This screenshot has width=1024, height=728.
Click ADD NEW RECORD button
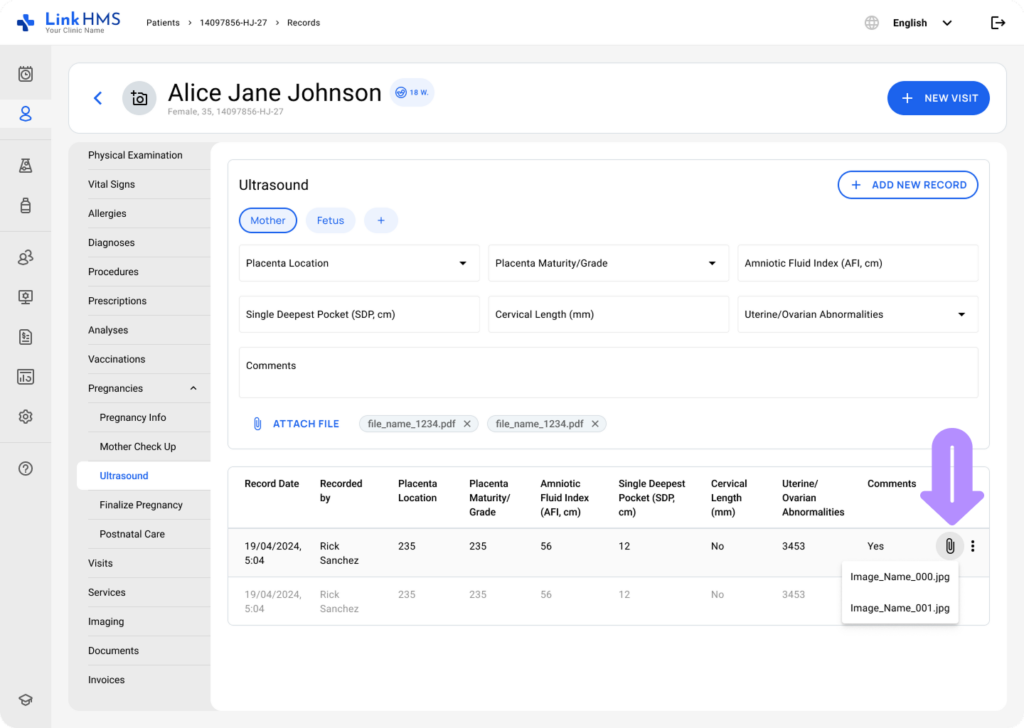908,185
